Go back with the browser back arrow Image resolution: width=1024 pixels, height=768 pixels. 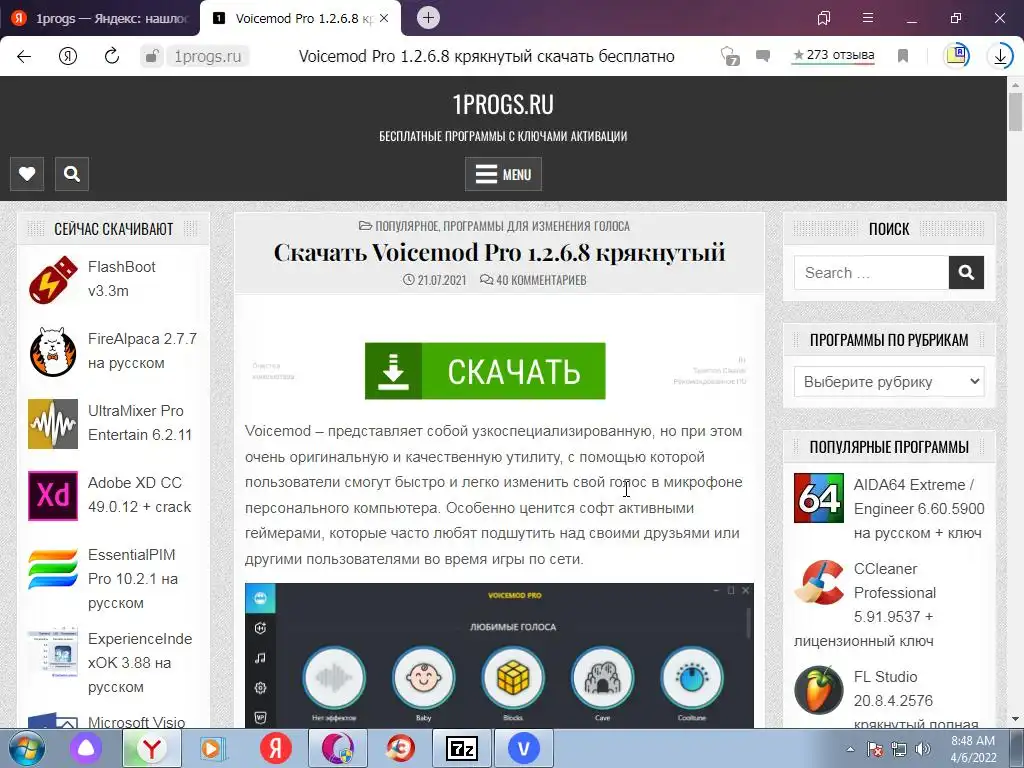tap(24, 56)
